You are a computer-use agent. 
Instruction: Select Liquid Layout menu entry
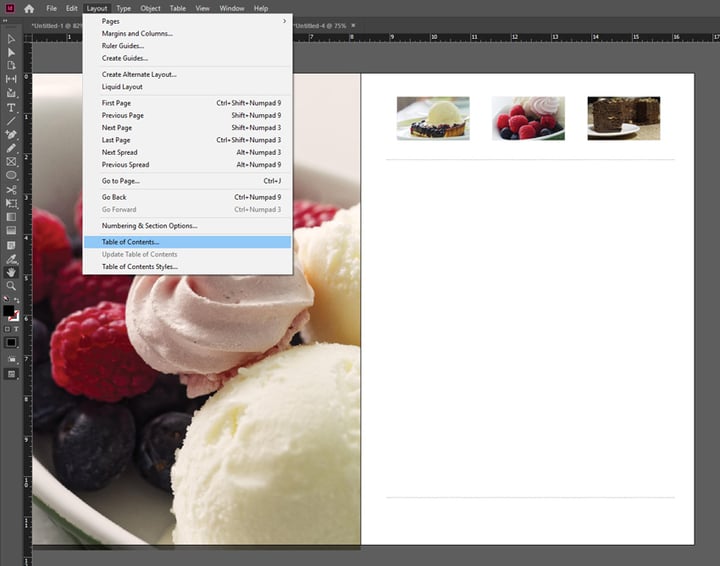pos(187,87)
